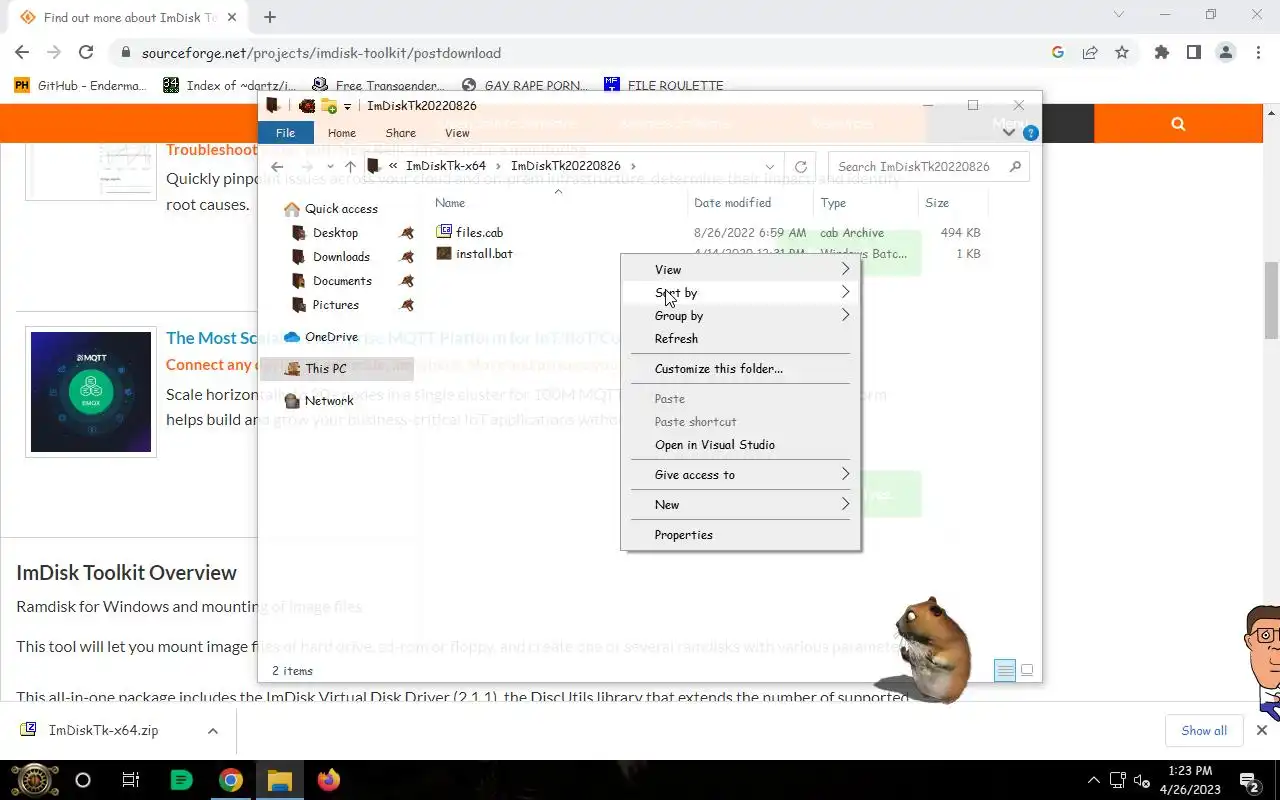Choose Refresh from the context menu
Image resolution: width=1280 pixels, height=800 pixels.
(x=741, y=338)
